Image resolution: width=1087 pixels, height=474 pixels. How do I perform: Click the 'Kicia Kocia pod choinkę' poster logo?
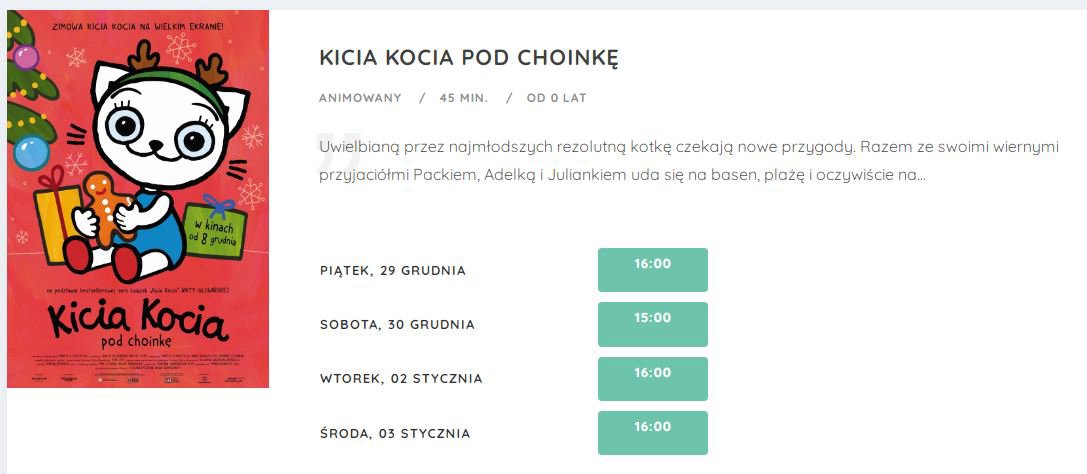(137, 324)
